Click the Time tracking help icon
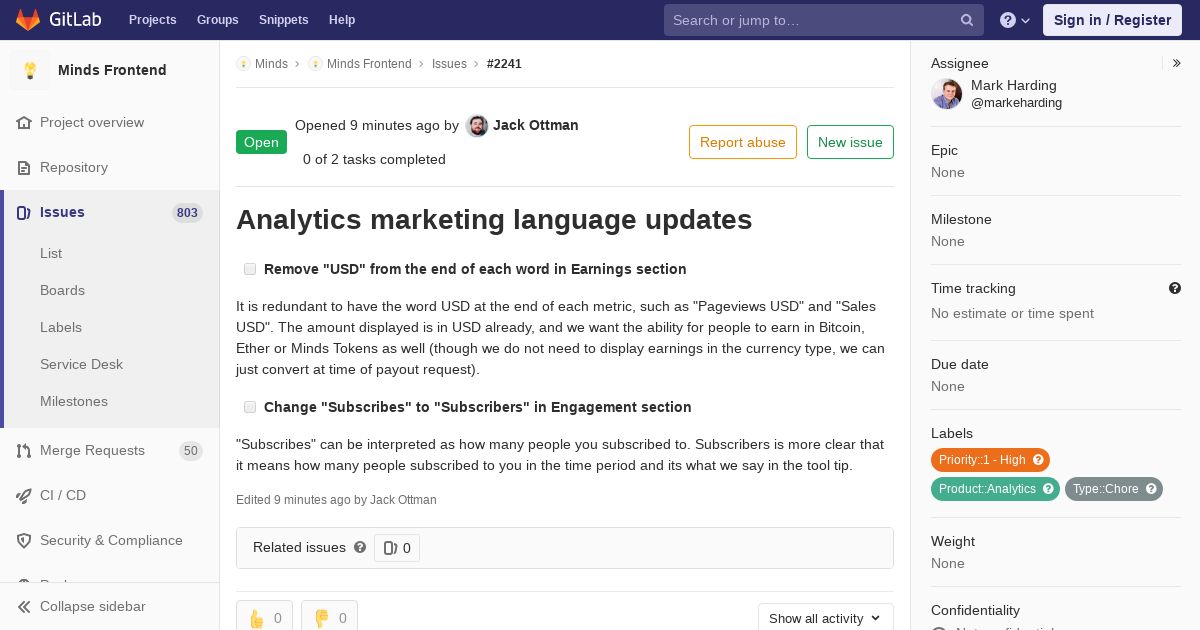 [x=1175, y=288]
